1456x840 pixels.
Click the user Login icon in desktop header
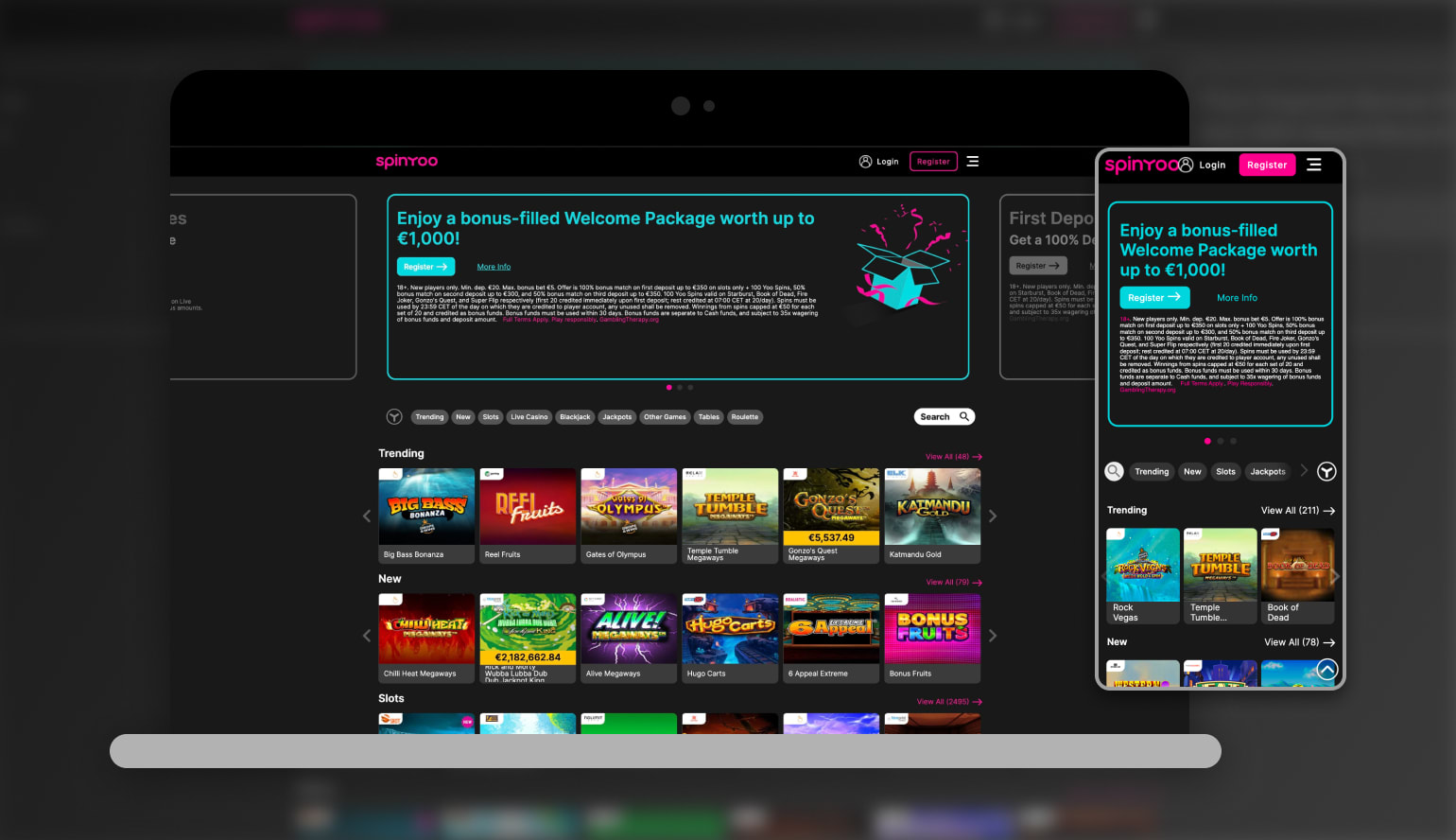865,162
